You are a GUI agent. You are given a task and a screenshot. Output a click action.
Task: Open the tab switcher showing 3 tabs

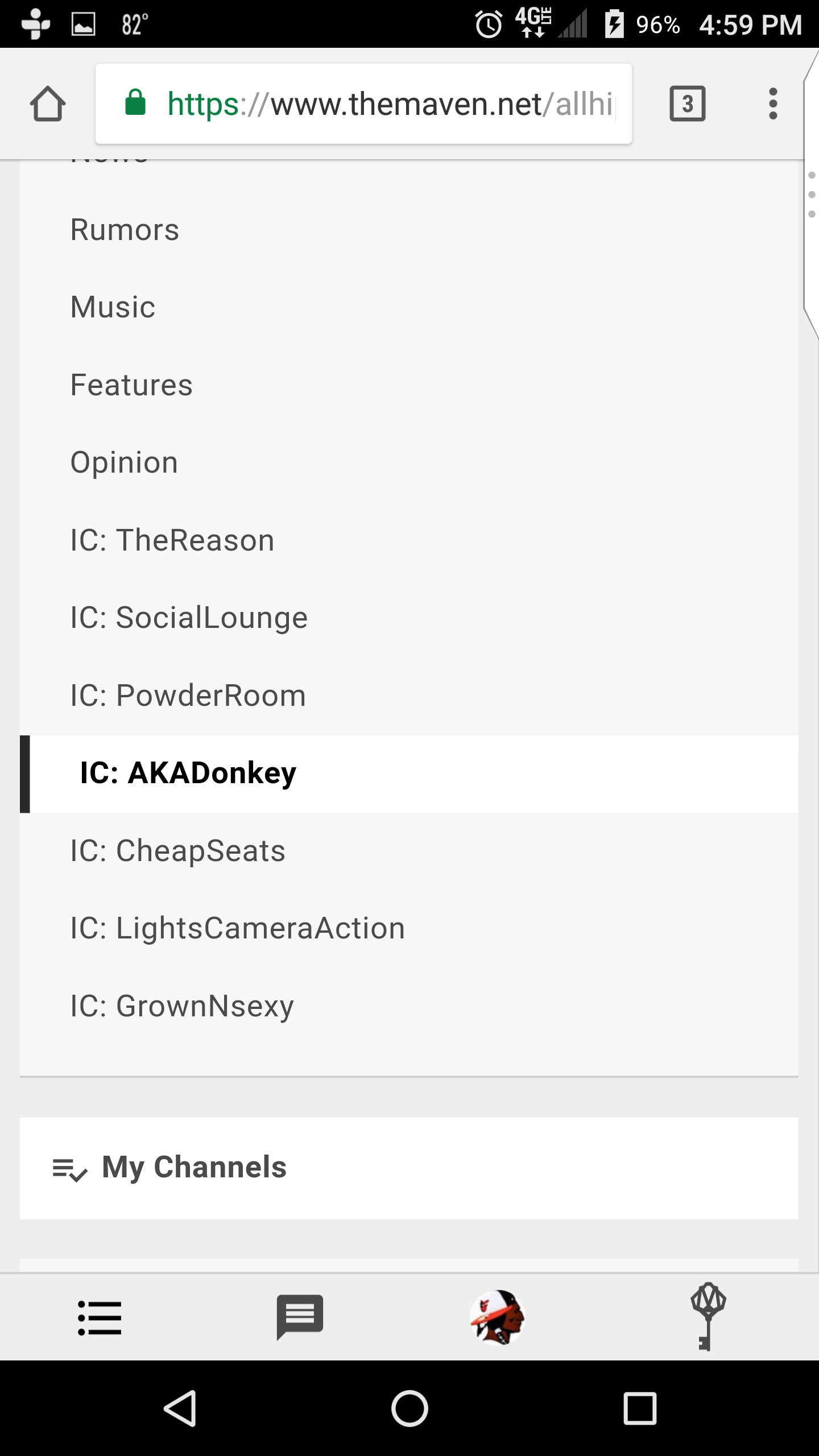tap(688, 104)
